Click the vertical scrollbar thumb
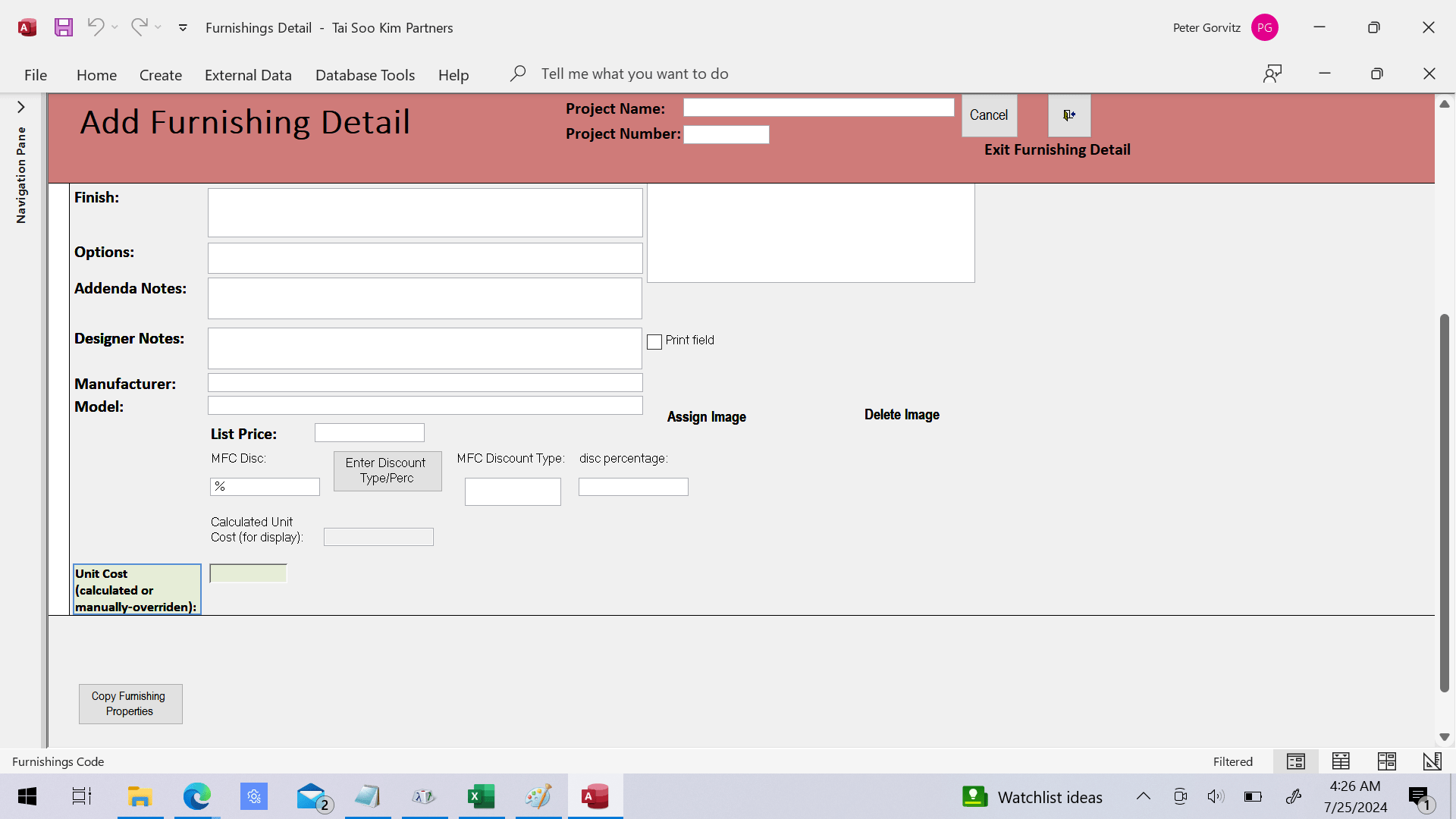The image size is (1456, 819). pos(1444,500)
